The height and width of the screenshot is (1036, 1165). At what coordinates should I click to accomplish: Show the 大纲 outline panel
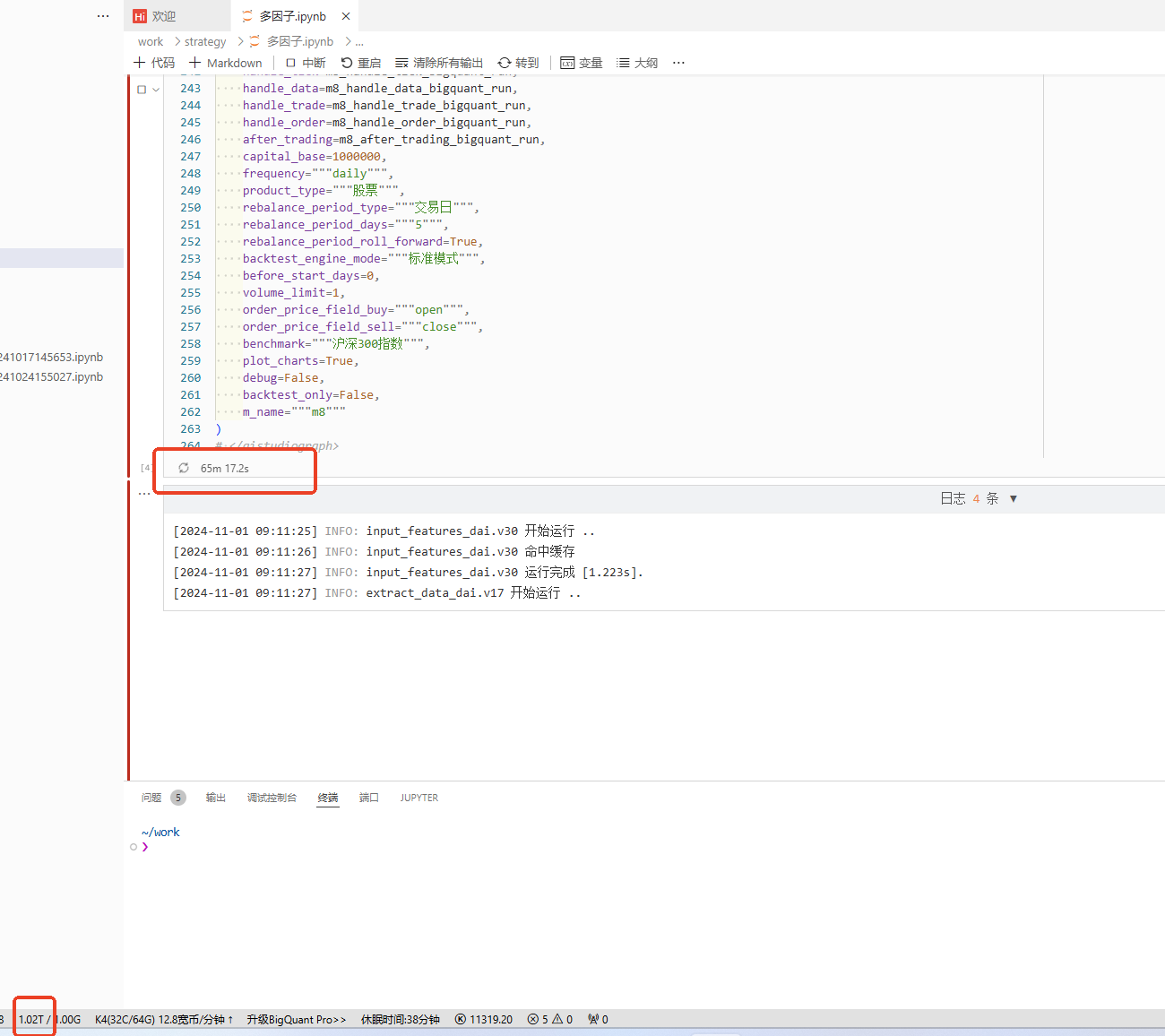[637, 63]
